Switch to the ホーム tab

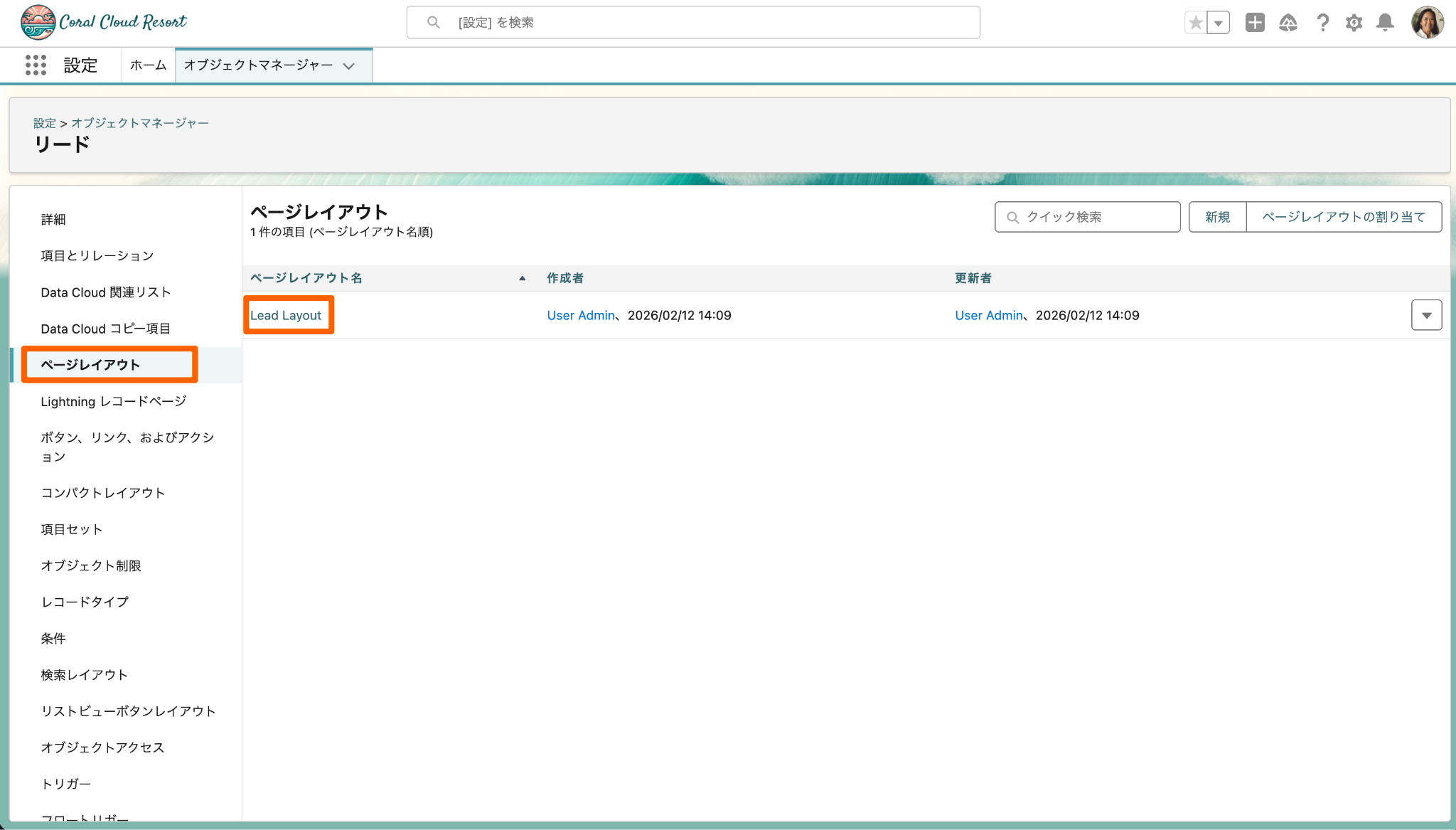pos(148,65)
